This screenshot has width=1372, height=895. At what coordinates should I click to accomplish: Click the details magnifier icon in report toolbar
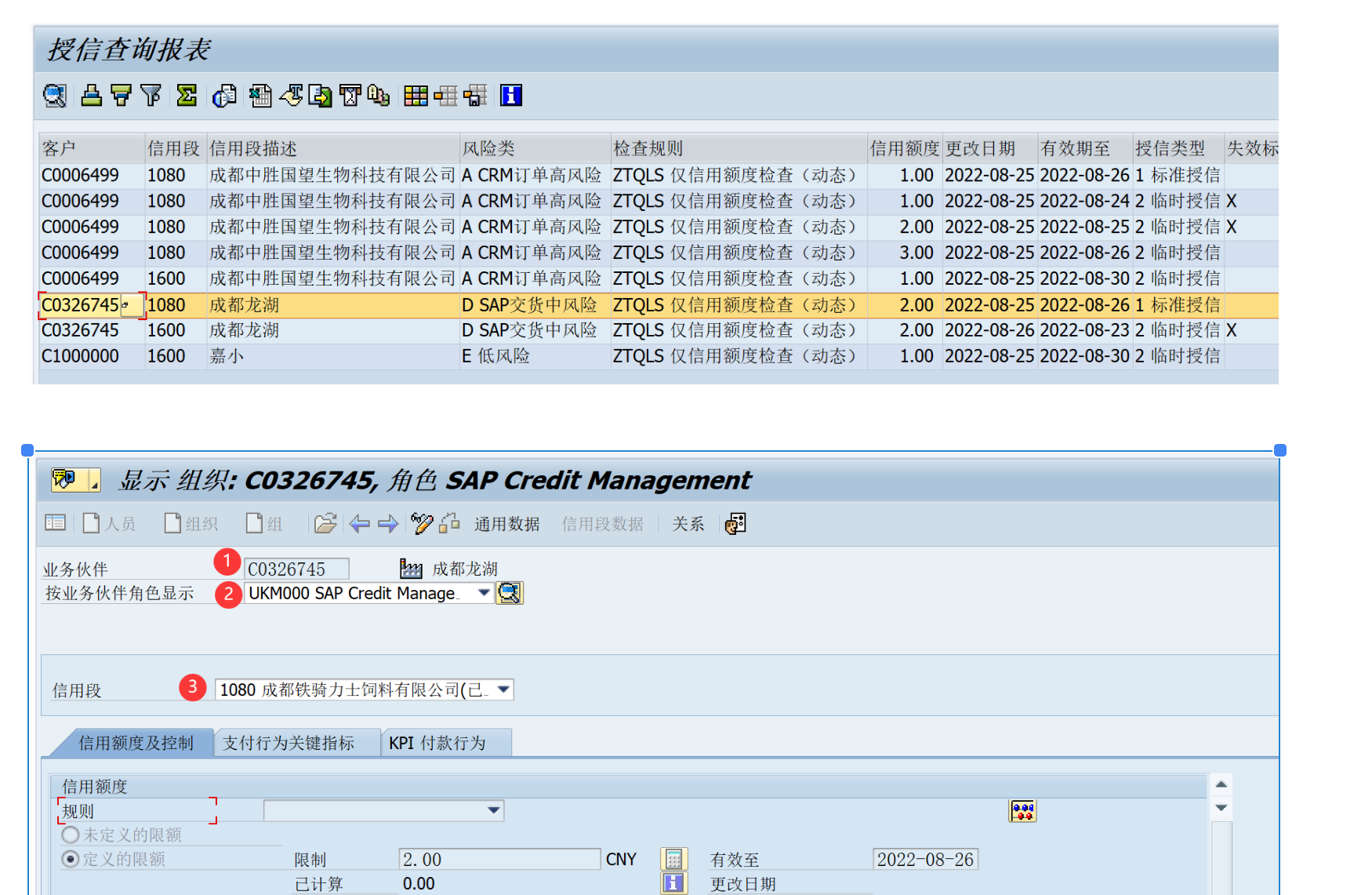(x=54, y=96)
